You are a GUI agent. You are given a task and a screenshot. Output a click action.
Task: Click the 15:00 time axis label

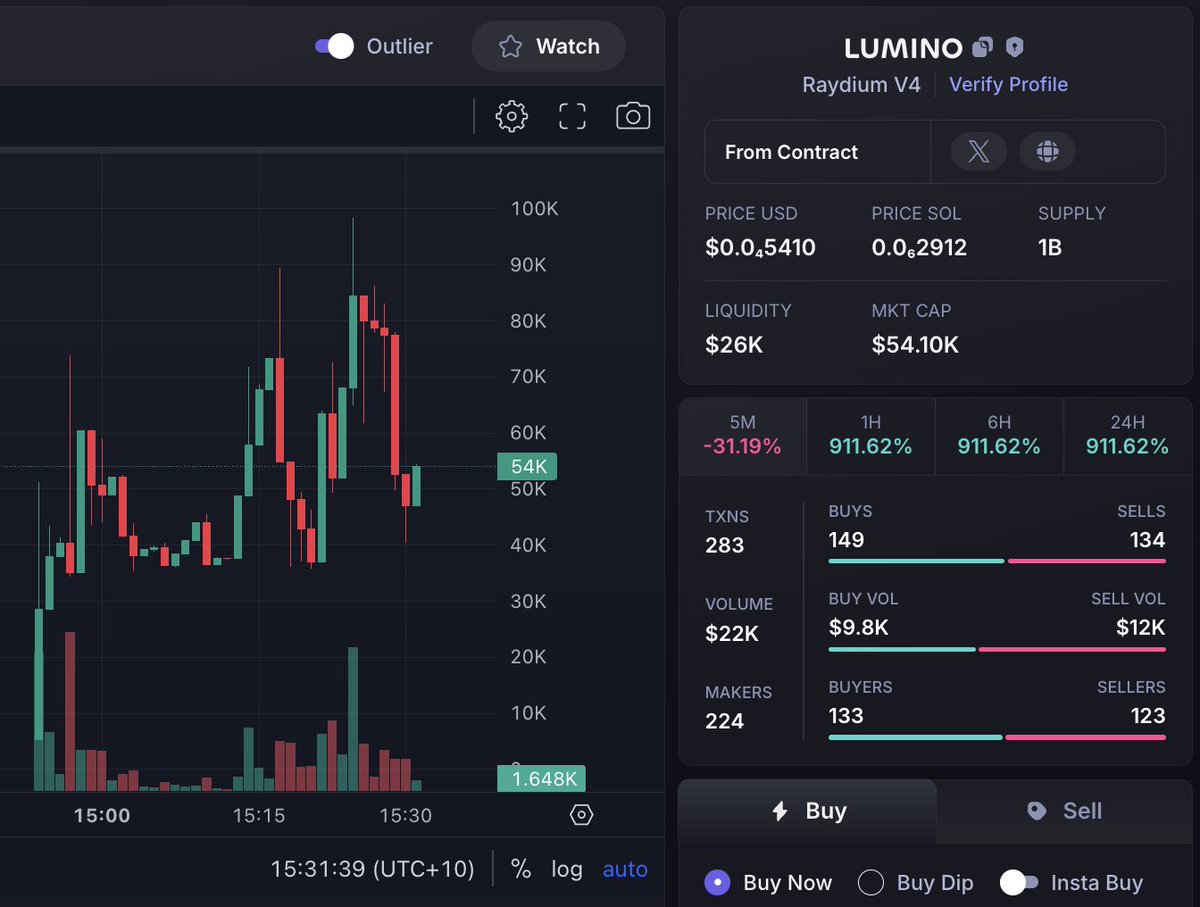(x=102, y=815)
